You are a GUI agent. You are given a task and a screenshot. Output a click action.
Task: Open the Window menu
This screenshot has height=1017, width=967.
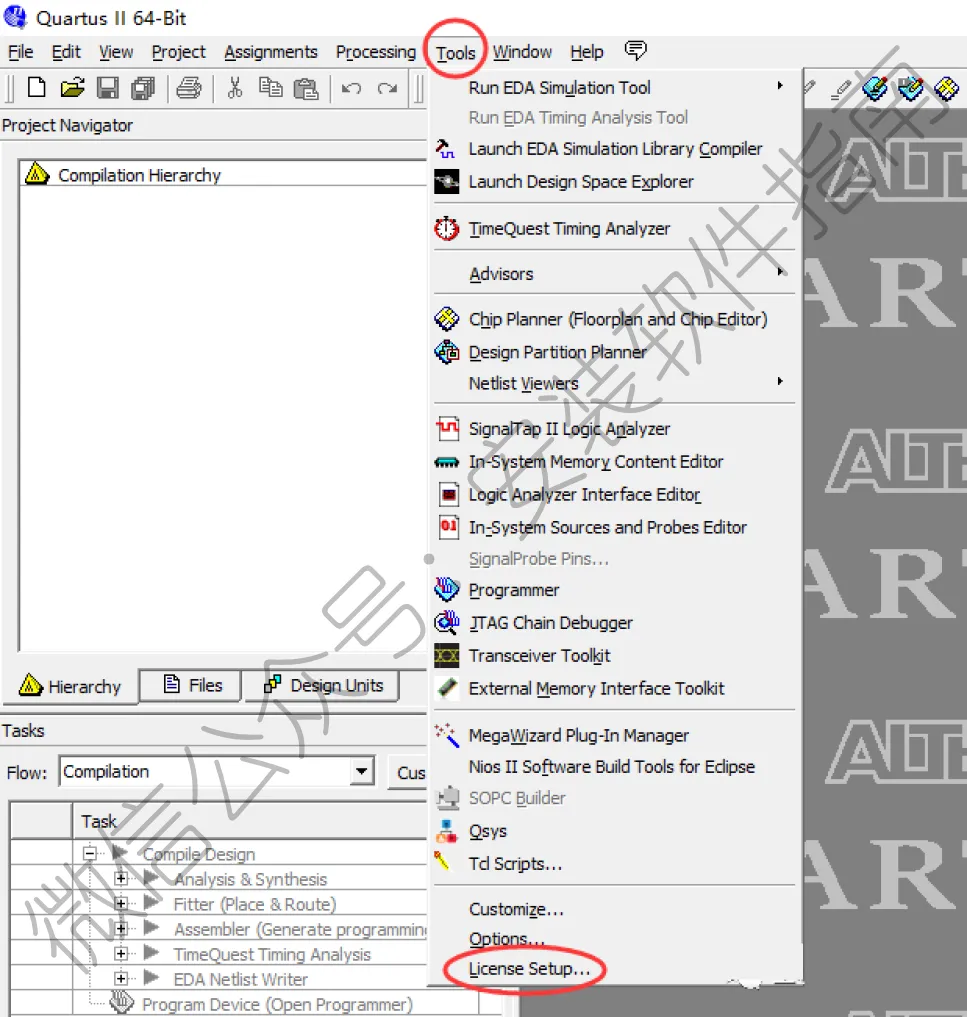tap(522, 52)
